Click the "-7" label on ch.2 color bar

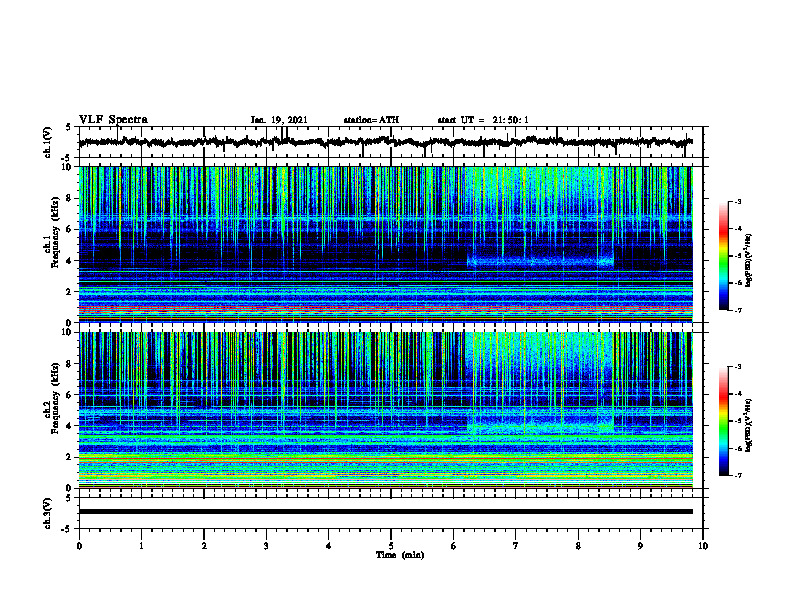point(738,475)
